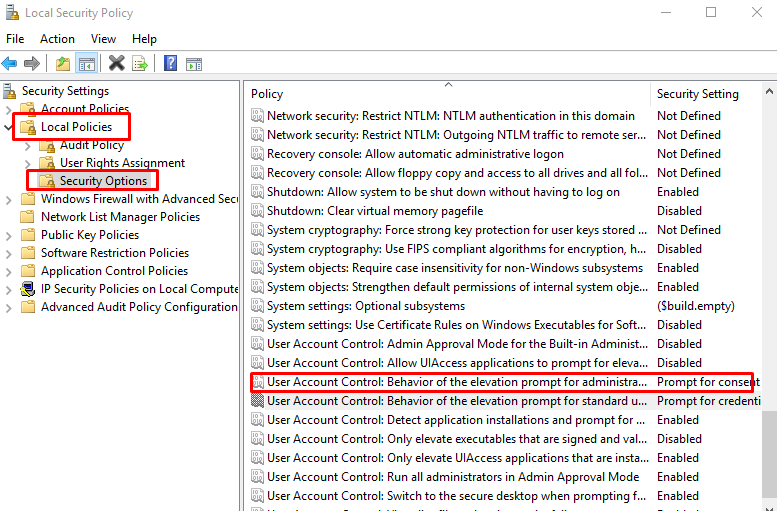777x511 pixels.
Task: Click icon beside 'Recovery console: Allow automatic administrative logon'
Action: tap(257, 154)
